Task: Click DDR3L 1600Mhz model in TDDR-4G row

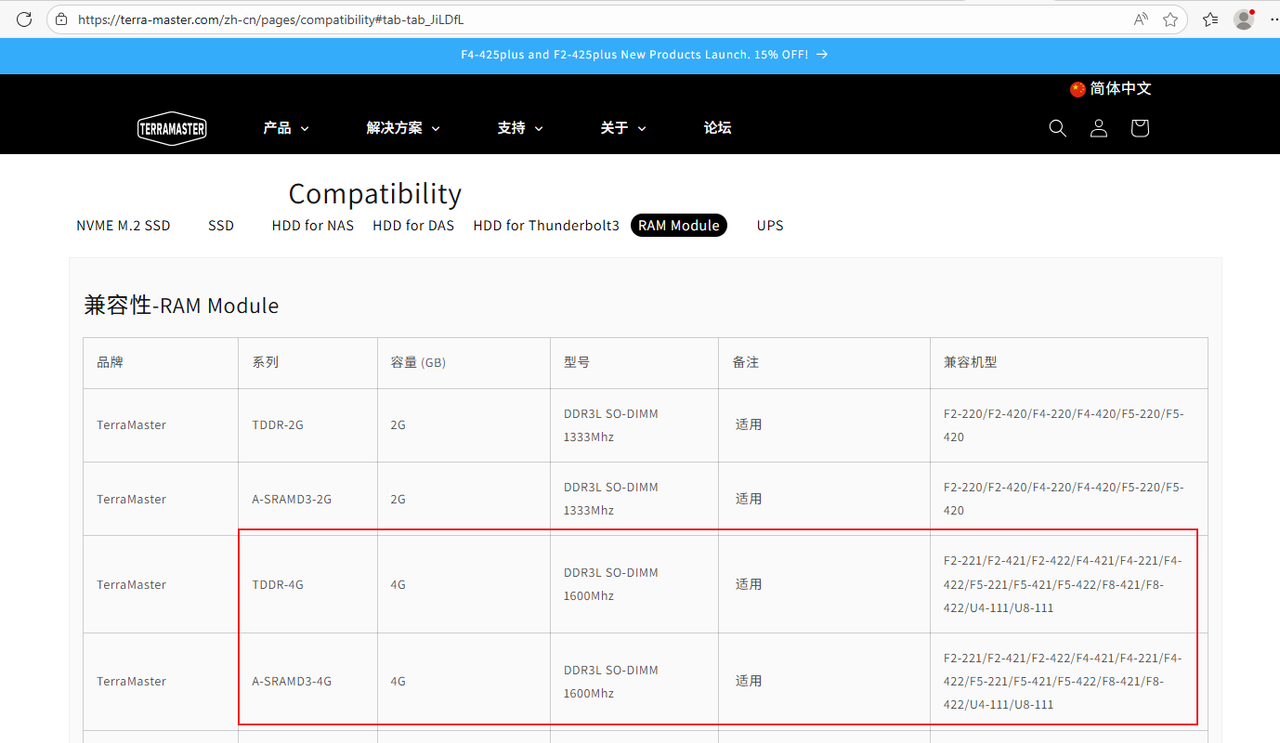Action: coord(611,584)
